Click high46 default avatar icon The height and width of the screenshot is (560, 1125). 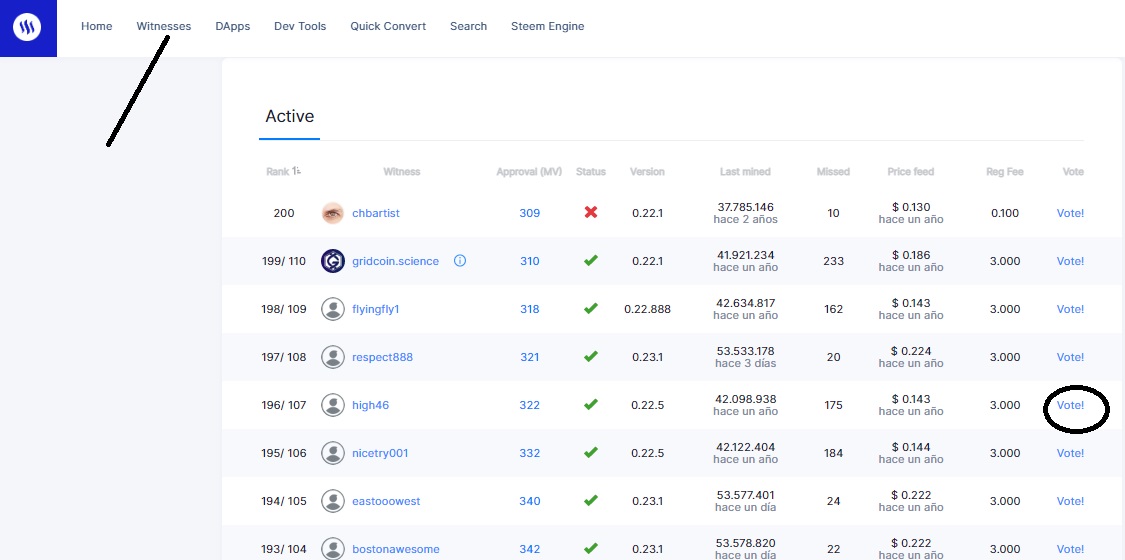pos(332,405)
